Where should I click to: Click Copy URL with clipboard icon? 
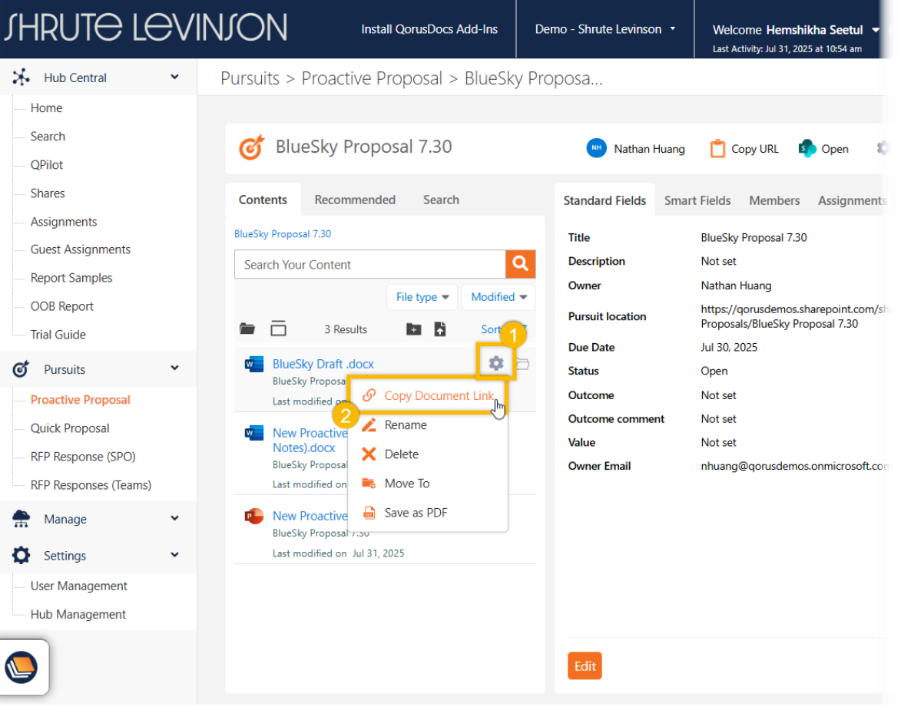point(744,149)
